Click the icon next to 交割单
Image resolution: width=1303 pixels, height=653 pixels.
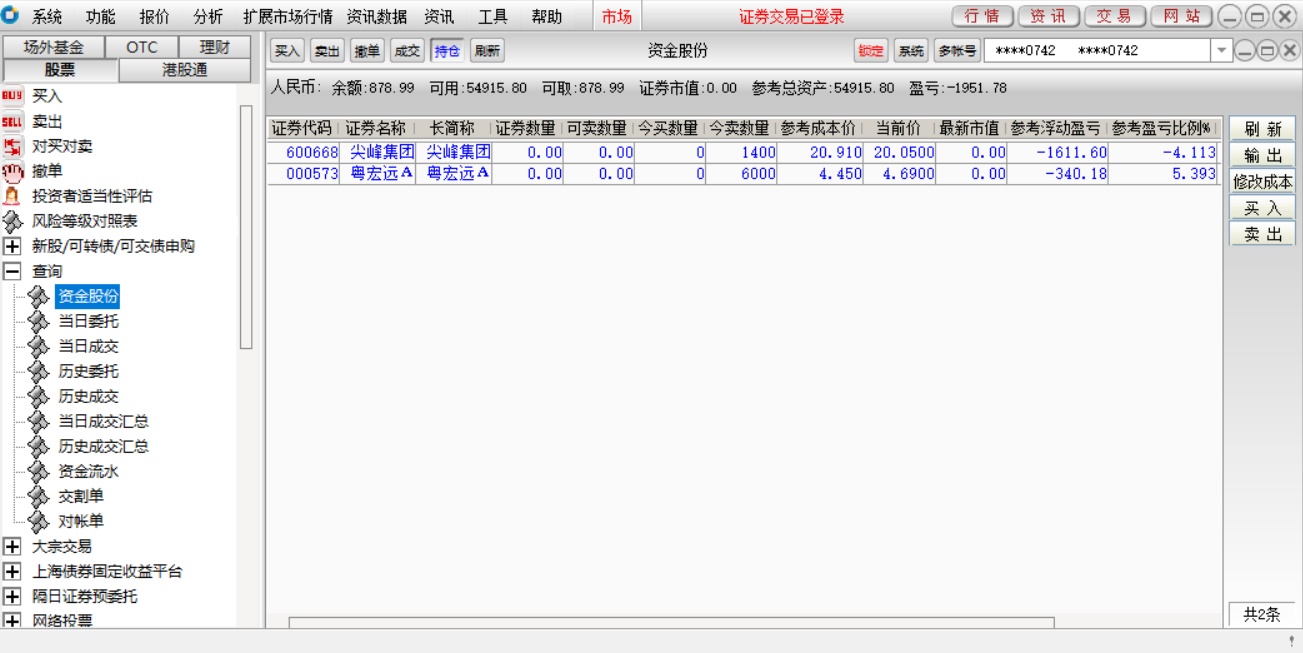38,496
